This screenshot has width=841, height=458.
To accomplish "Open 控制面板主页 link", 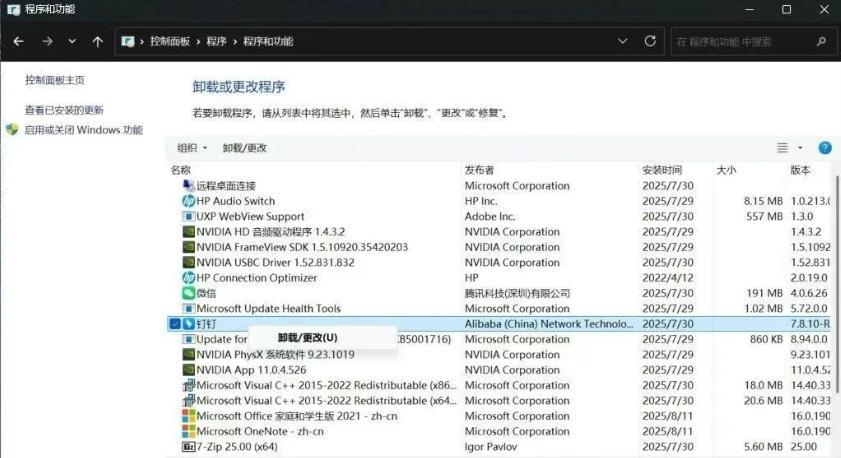I will 55,80.
